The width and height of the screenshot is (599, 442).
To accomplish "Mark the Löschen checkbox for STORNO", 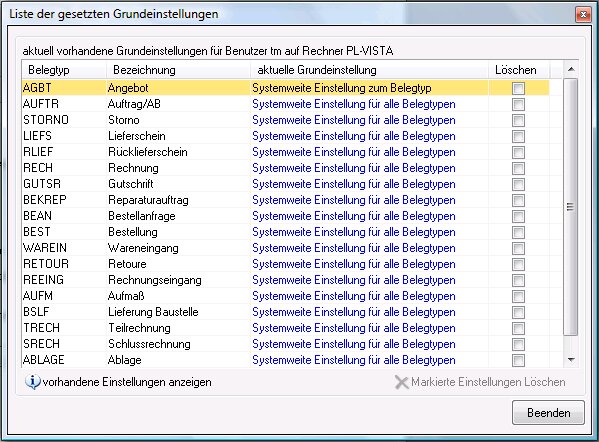I will (518, 120).
